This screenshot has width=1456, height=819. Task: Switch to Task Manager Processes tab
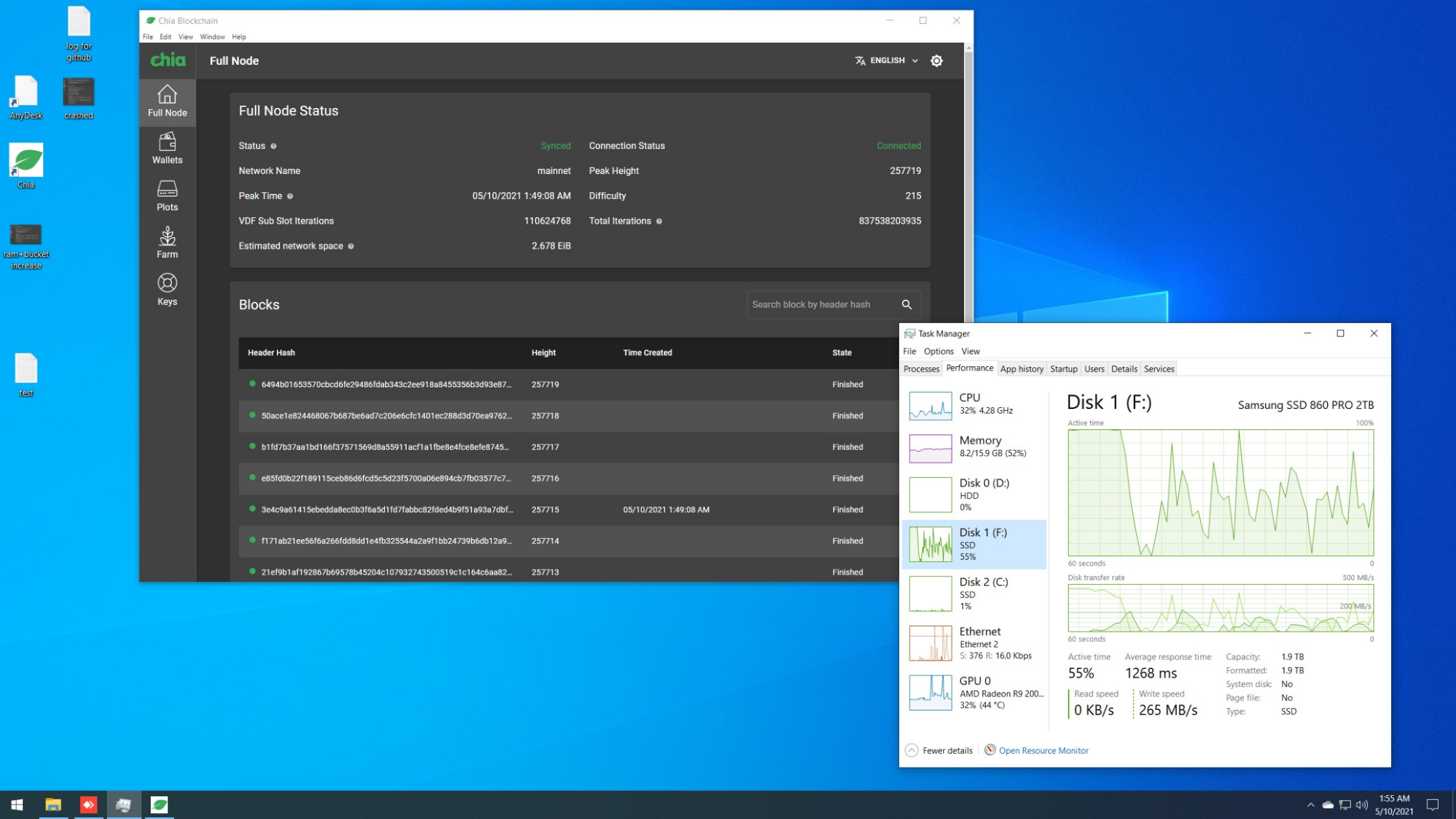pos(921,369)
